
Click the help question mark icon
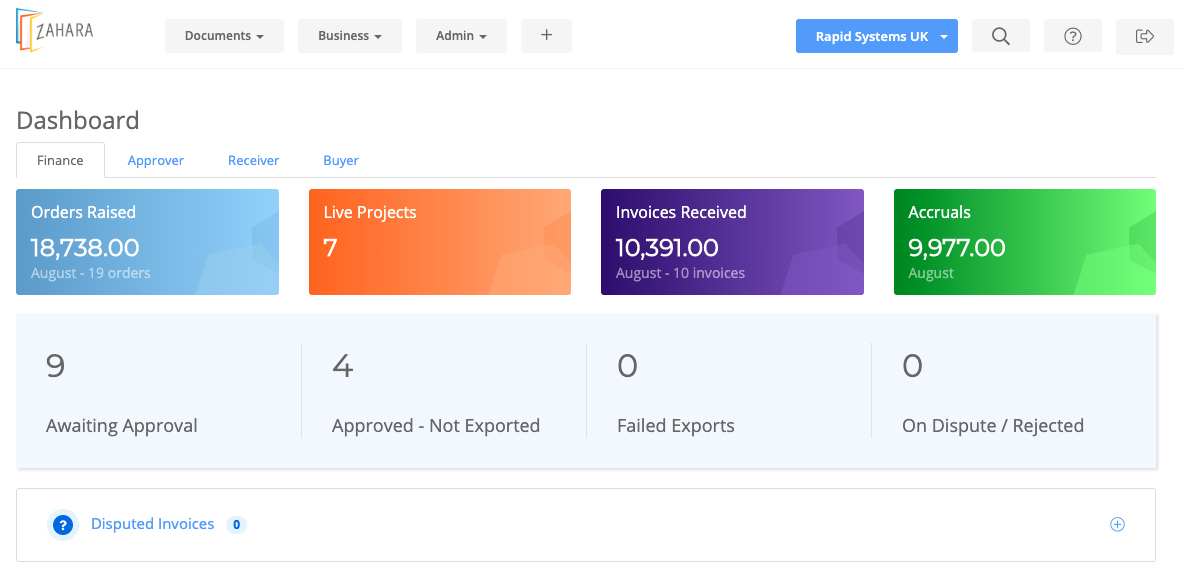1073,36
